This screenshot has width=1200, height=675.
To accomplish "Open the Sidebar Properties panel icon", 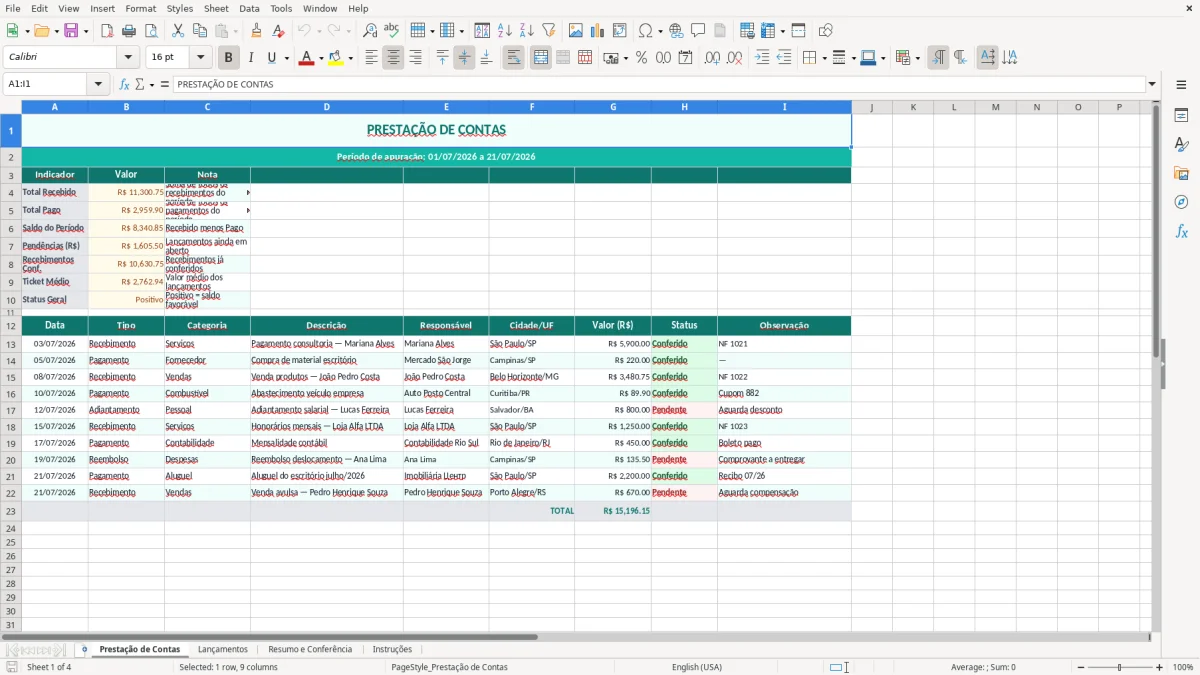I will pos(1181,116).
